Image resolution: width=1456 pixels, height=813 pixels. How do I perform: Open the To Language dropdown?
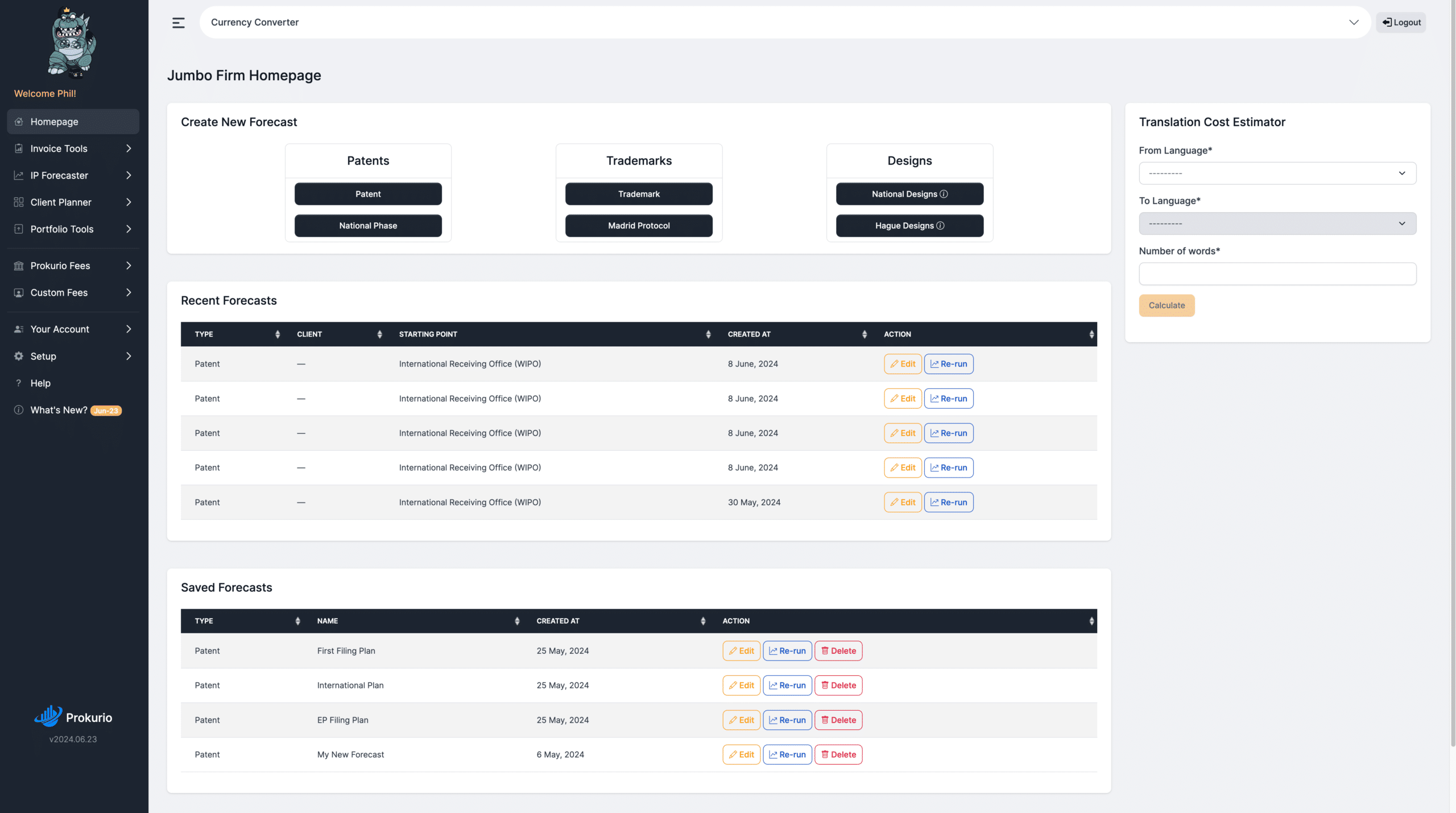[x=1277, y=223]
